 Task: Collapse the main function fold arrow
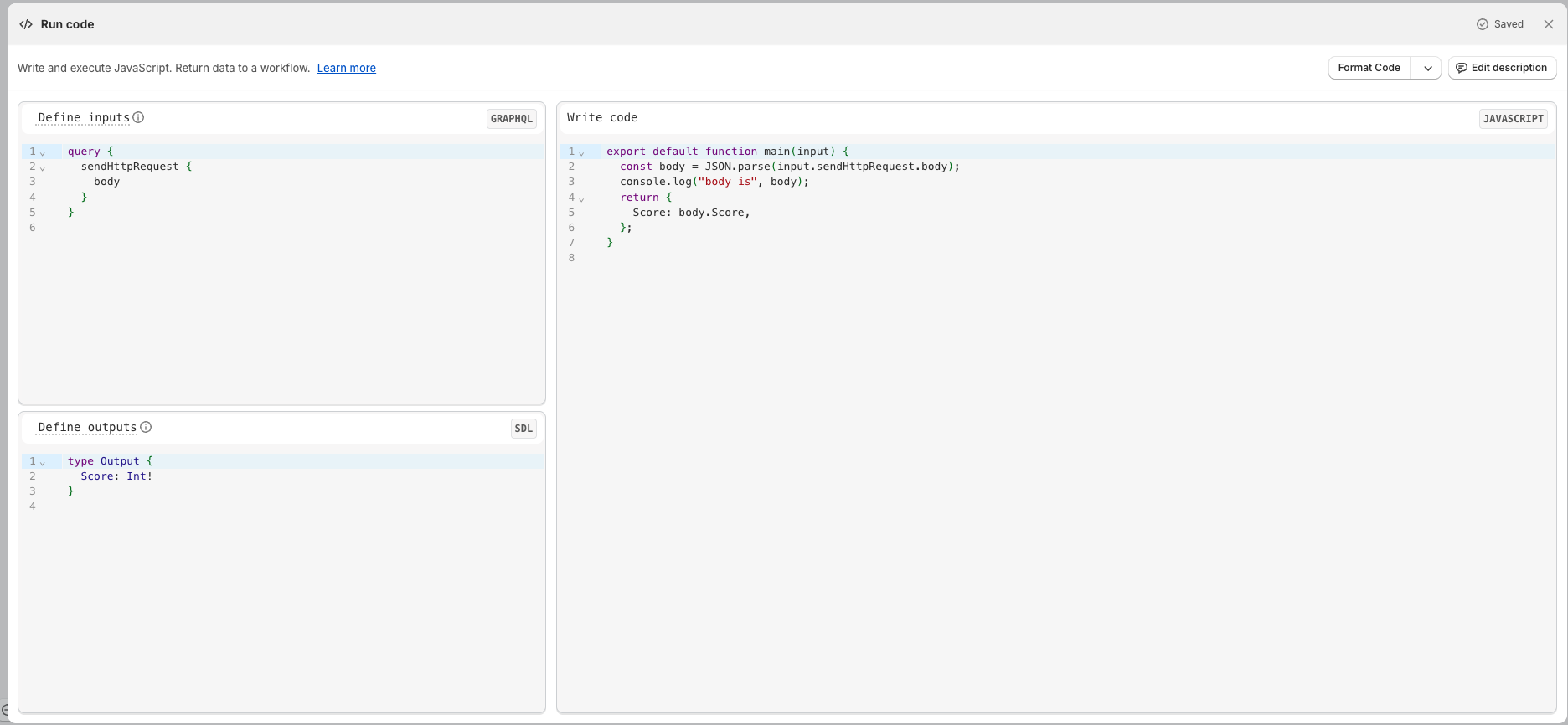pos(581,152)
